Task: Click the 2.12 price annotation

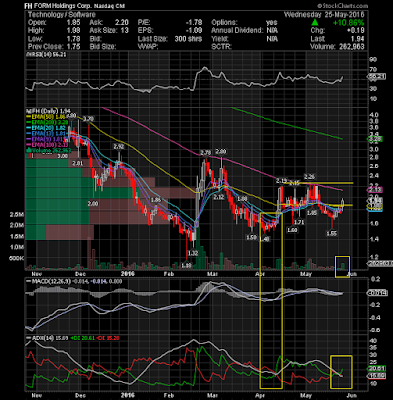Action: coord(219,197)
